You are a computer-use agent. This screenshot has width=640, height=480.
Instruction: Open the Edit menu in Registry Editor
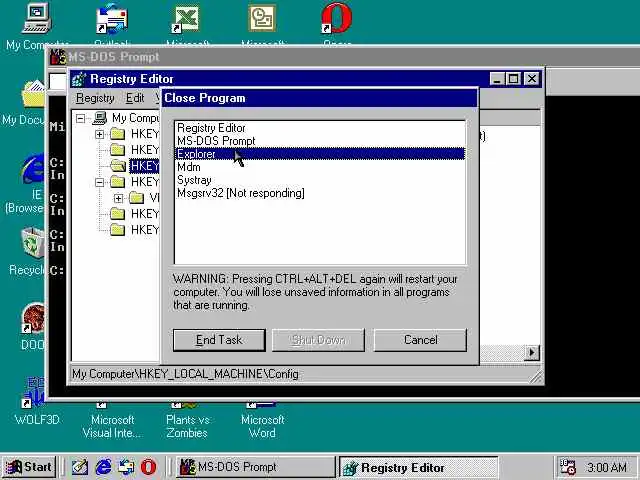[135, 98]
